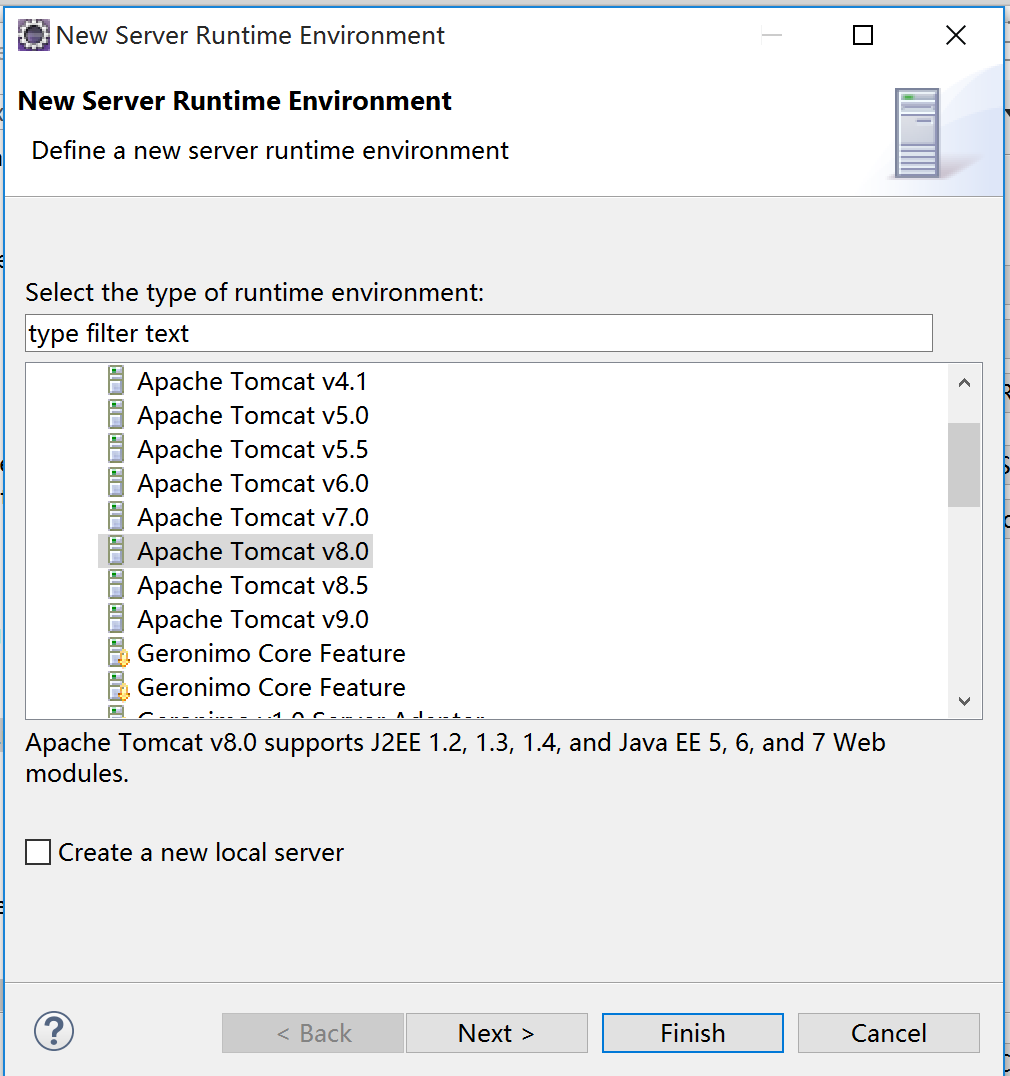Image resolution: width=1010 pixels, height=1076 pixels.
Task: Click the Apache Tomcat v4.1 server icon
Action: click(117, 380)
